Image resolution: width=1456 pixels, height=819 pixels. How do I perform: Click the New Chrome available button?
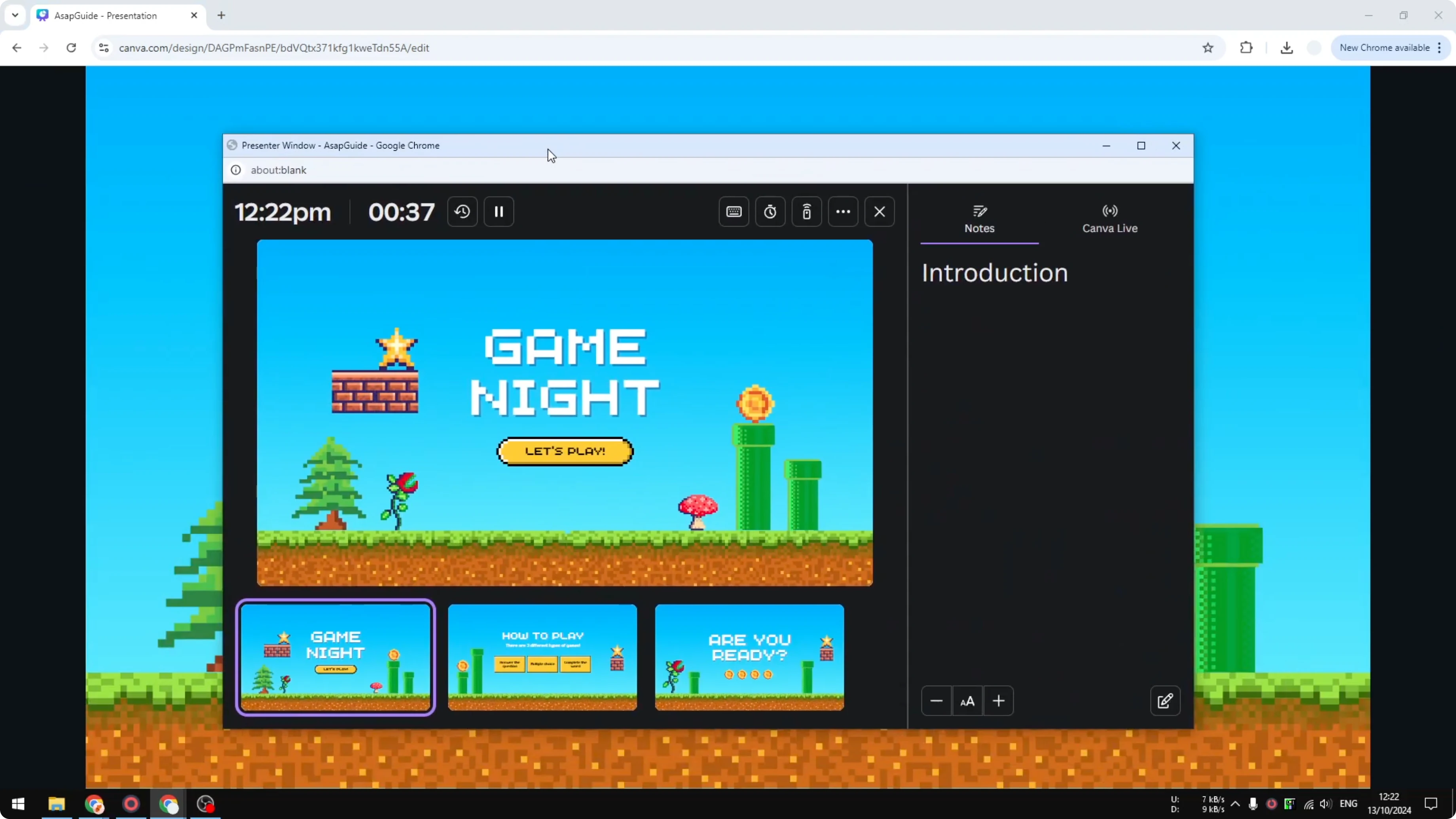1384,47
